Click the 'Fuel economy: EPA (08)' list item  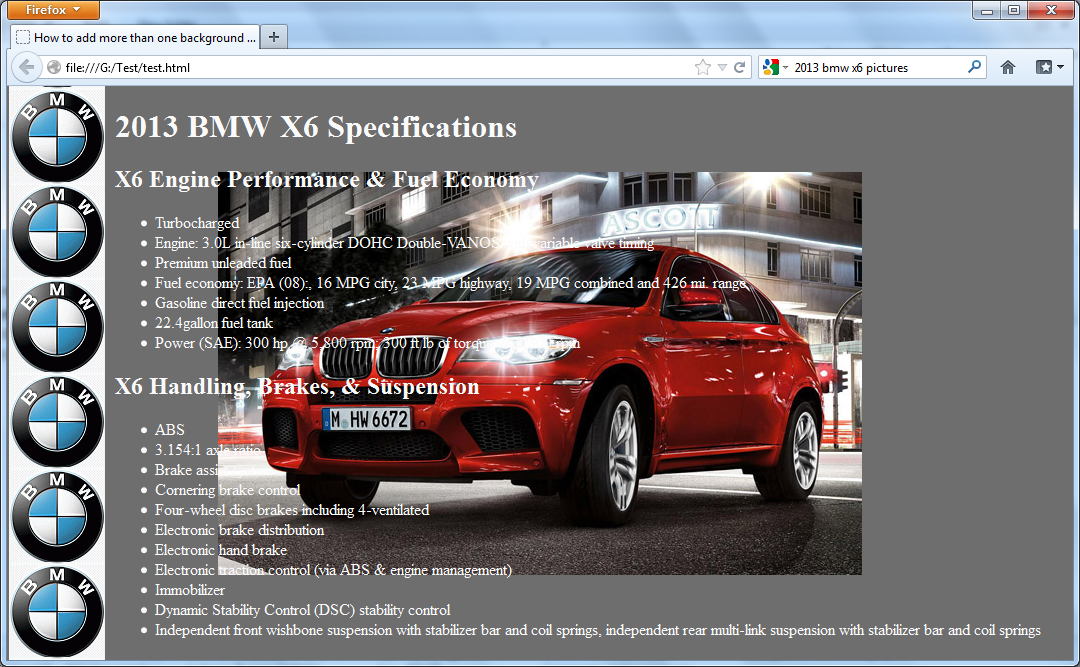[450, 283]
